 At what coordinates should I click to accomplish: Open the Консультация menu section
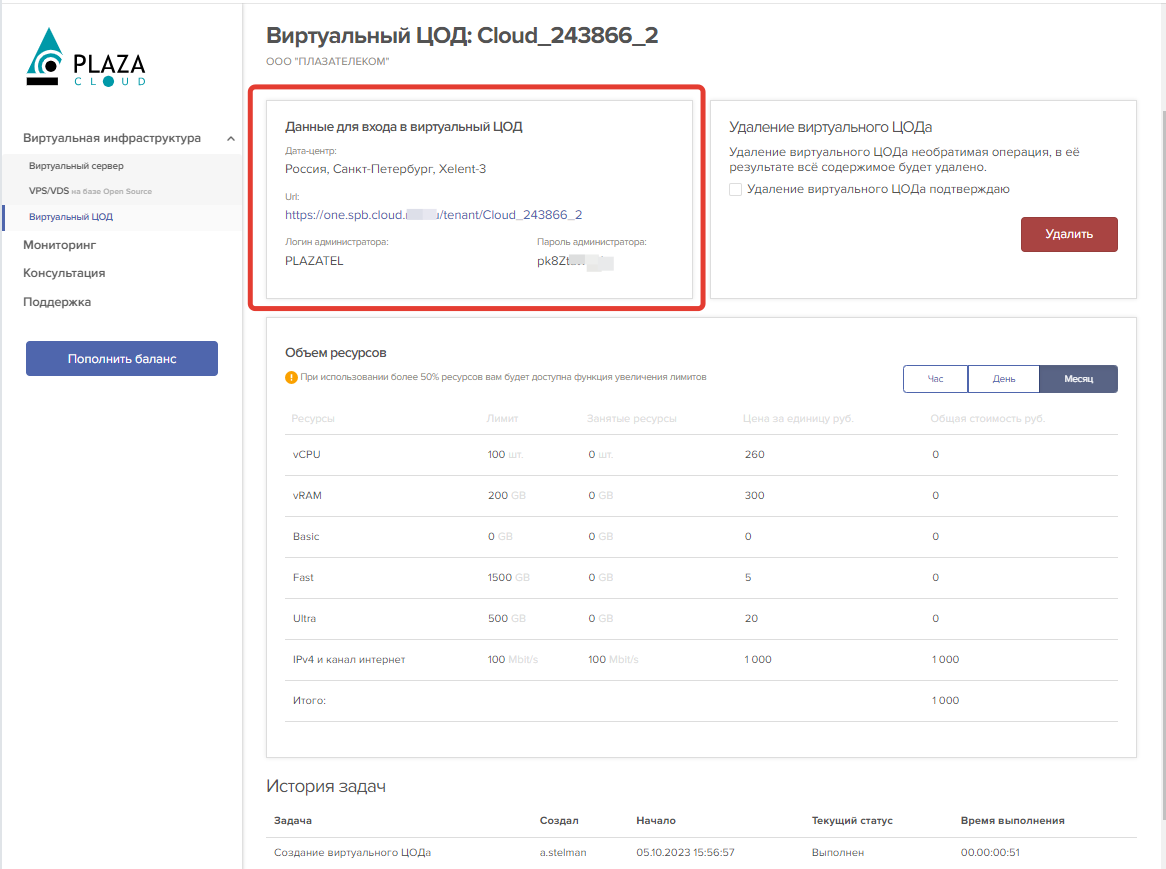(x=64, y=273)
